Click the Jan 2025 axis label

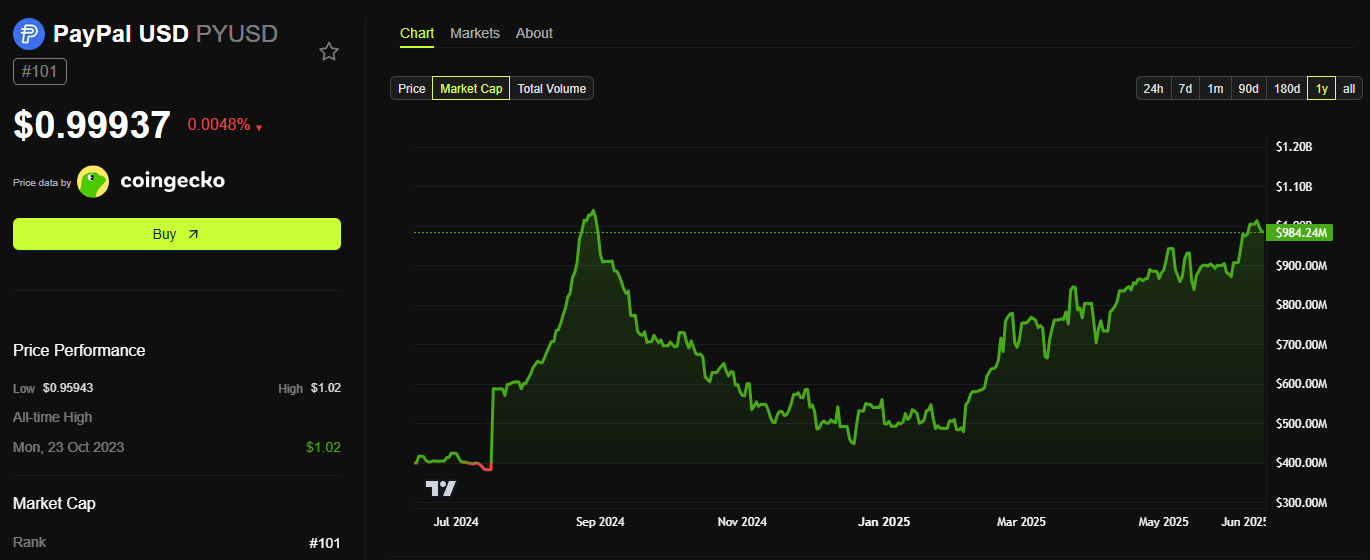coord(885,522)
